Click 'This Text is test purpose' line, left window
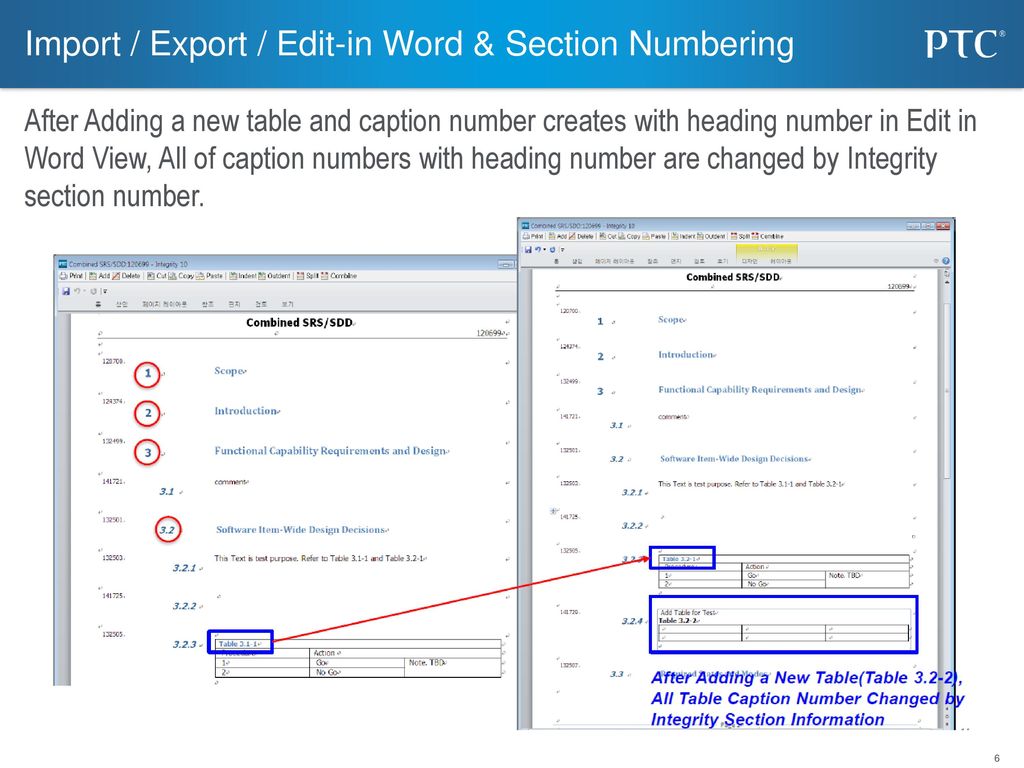 pos(320,558)
